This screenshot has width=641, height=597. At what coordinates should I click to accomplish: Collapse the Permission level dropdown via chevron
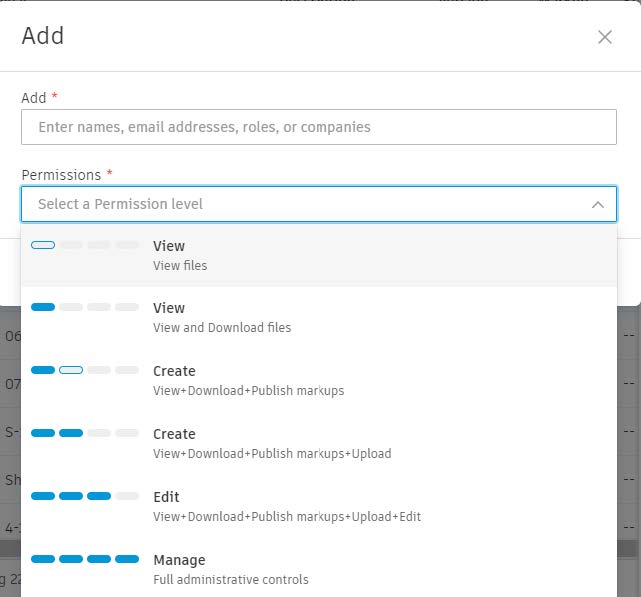598,204
